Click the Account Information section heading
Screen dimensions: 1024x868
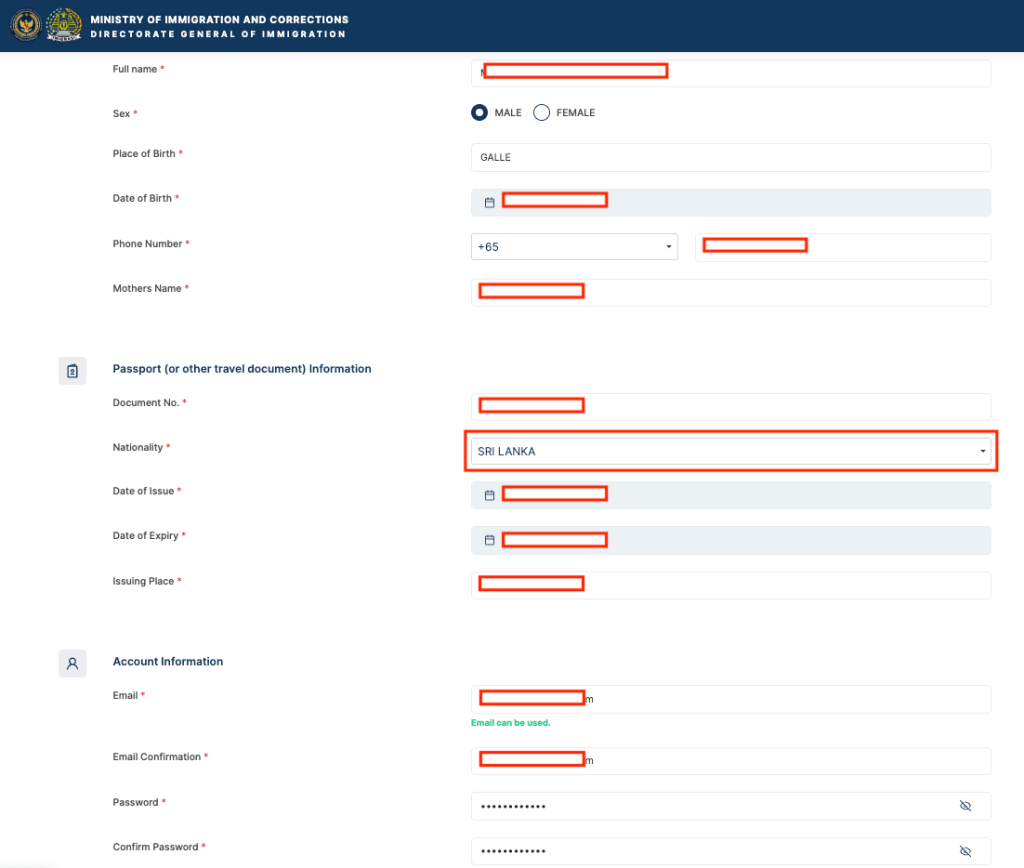pyautogui.click(x=168, y=661)
